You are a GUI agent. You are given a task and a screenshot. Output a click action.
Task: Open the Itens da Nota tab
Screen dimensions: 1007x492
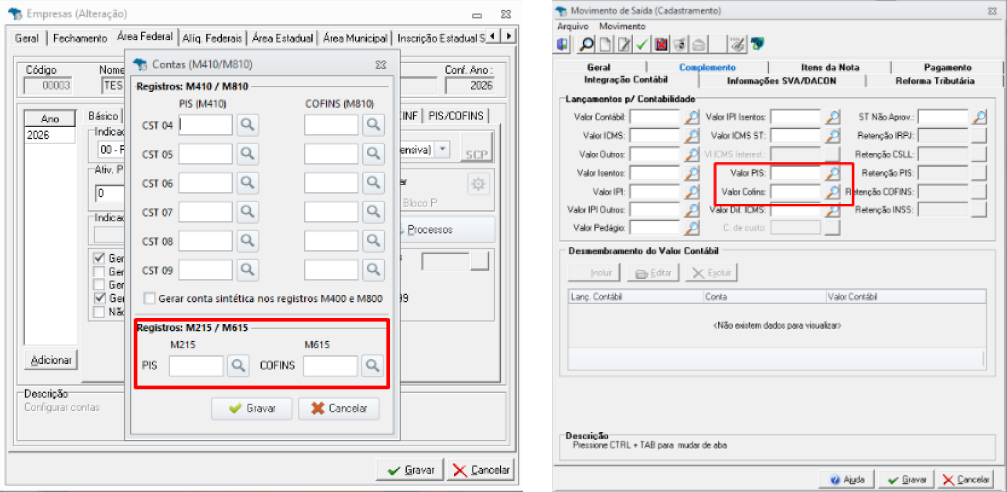[x=830, y=67]
